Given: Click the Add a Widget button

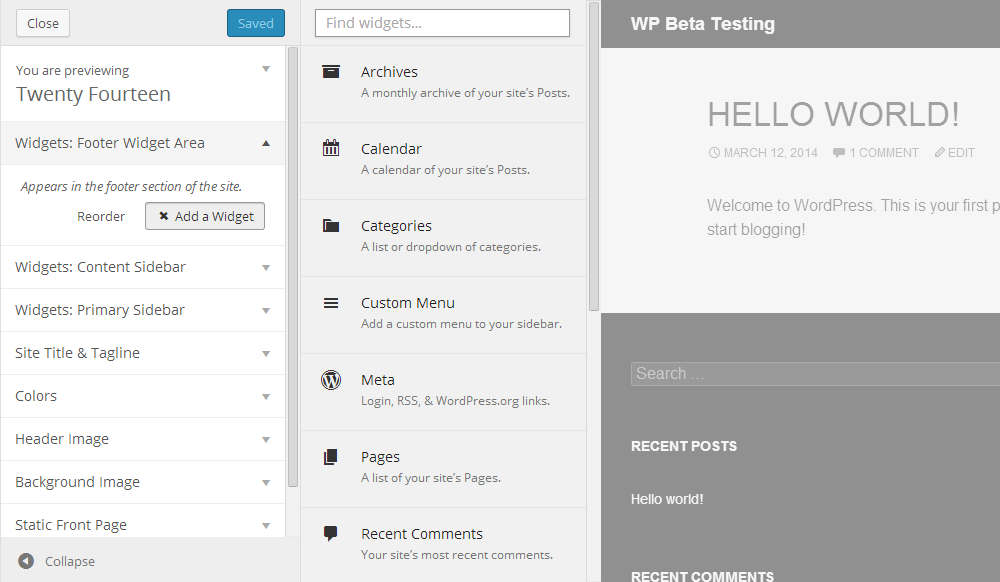Looking at the screenshot, I should [205, 216].
